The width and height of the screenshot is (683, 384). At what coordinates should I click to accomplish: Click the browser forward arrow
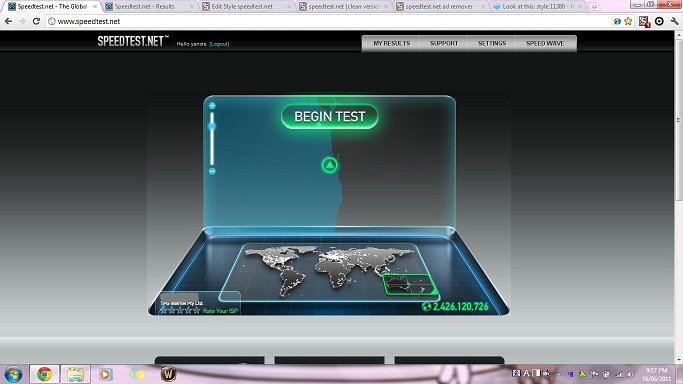point(22,21)
